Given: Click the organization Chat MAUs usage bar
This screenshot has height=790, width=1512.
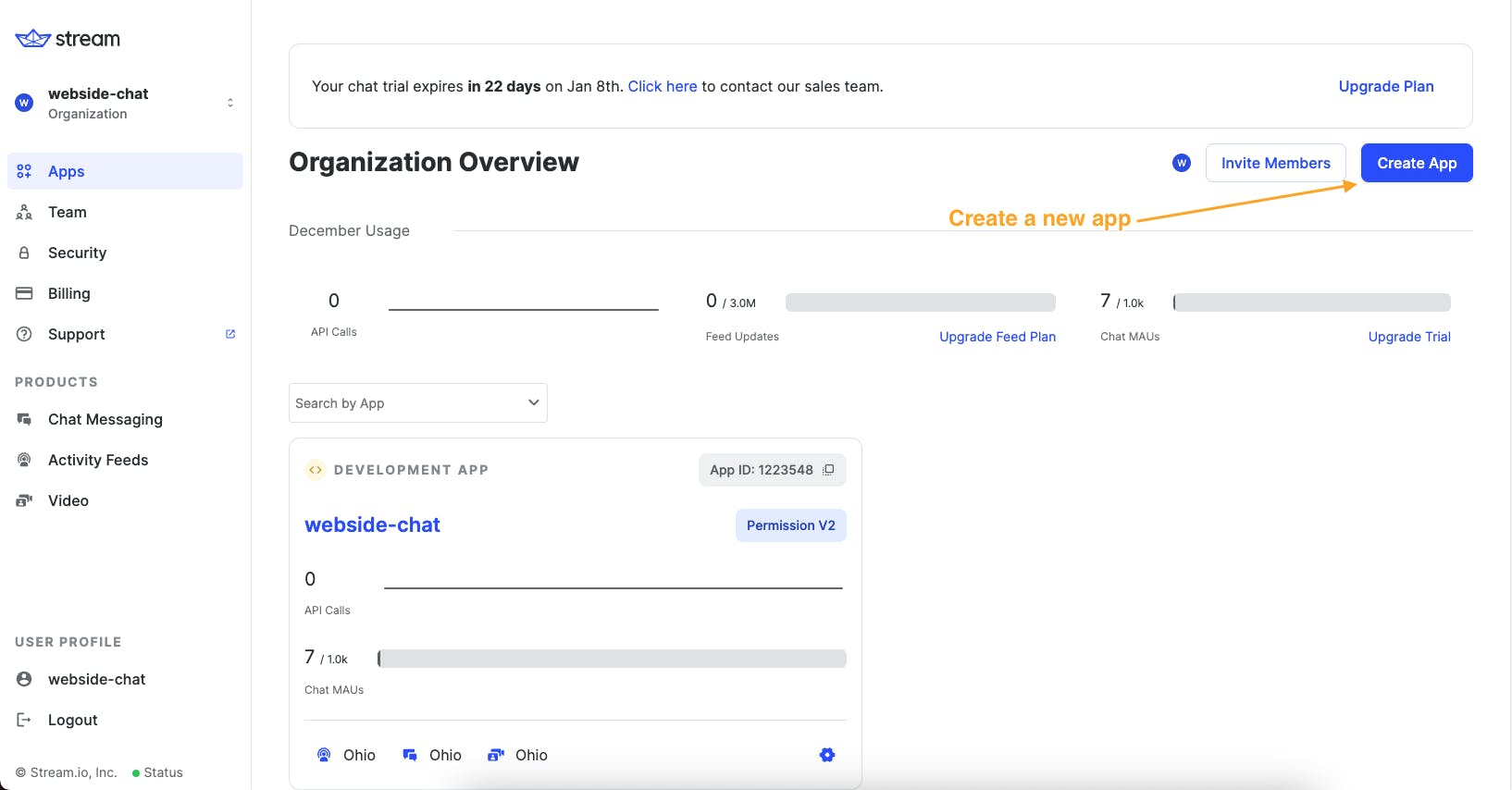Looking at the screenshot, I should click(x=1312, y=302).
